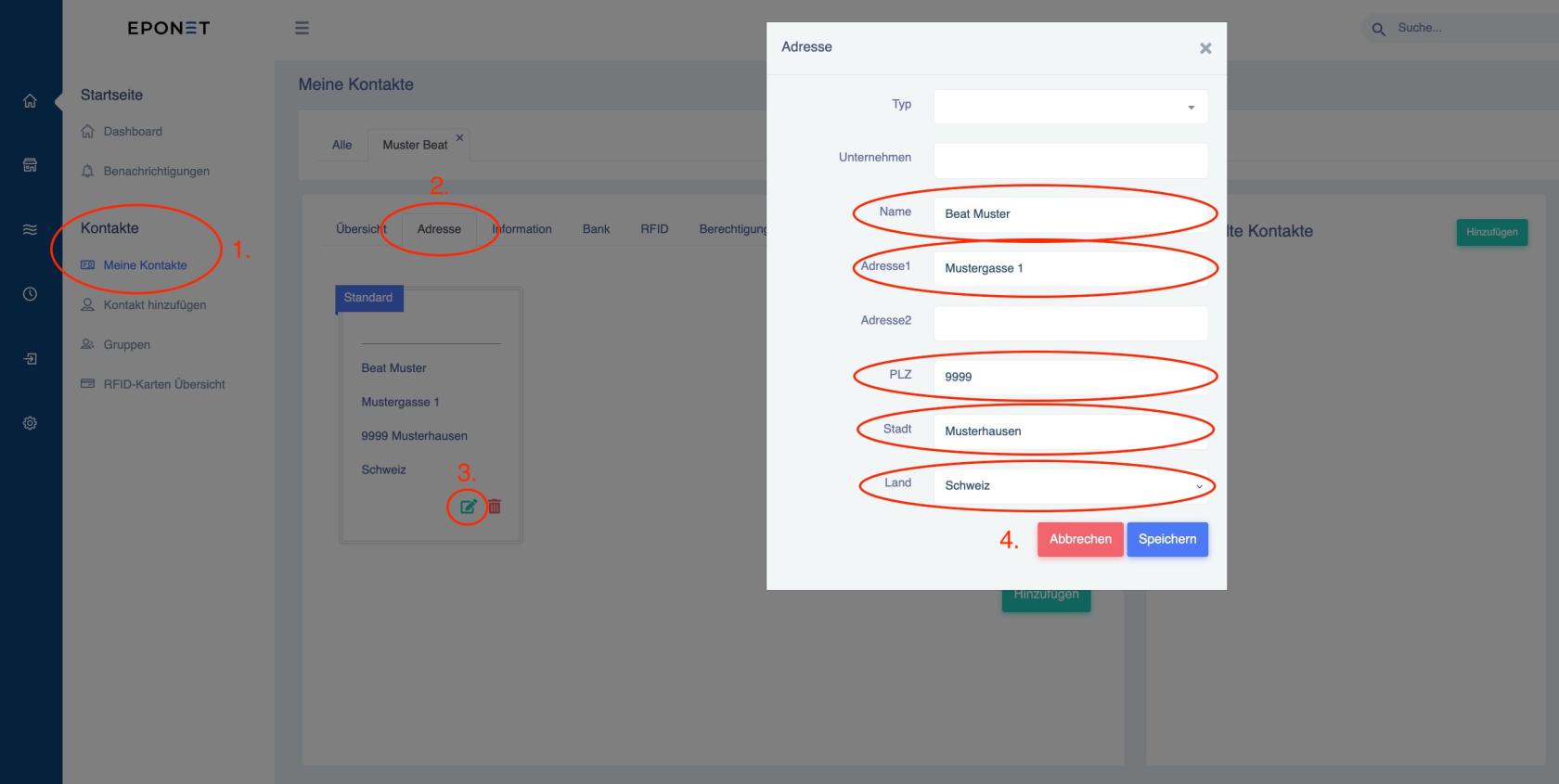Click the home icon in left rail
Screen dimensions: 1559x784
click(x=30, y=101)
